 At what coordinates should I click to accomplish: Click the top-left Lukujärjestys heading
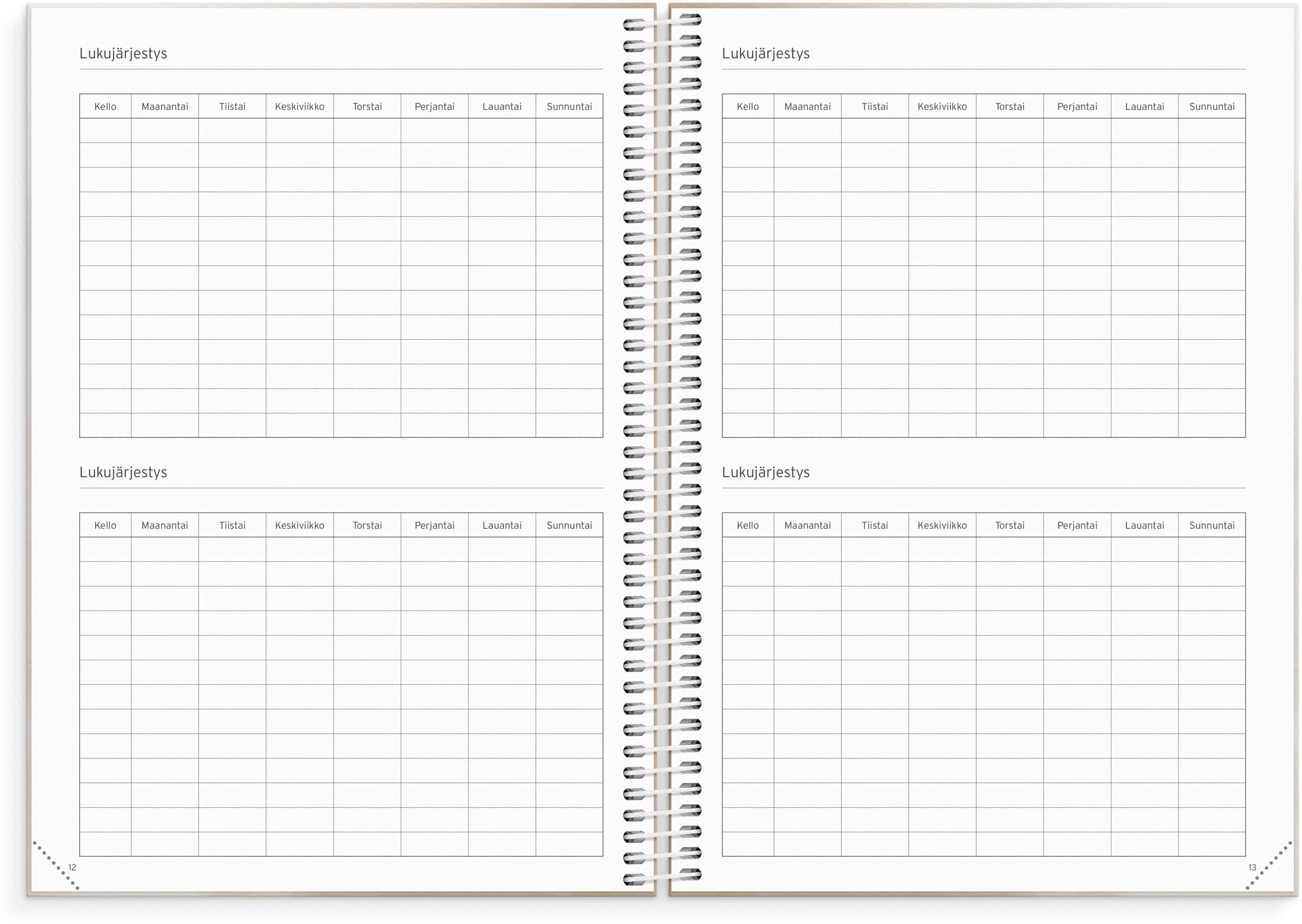click(x=123, y=53)
